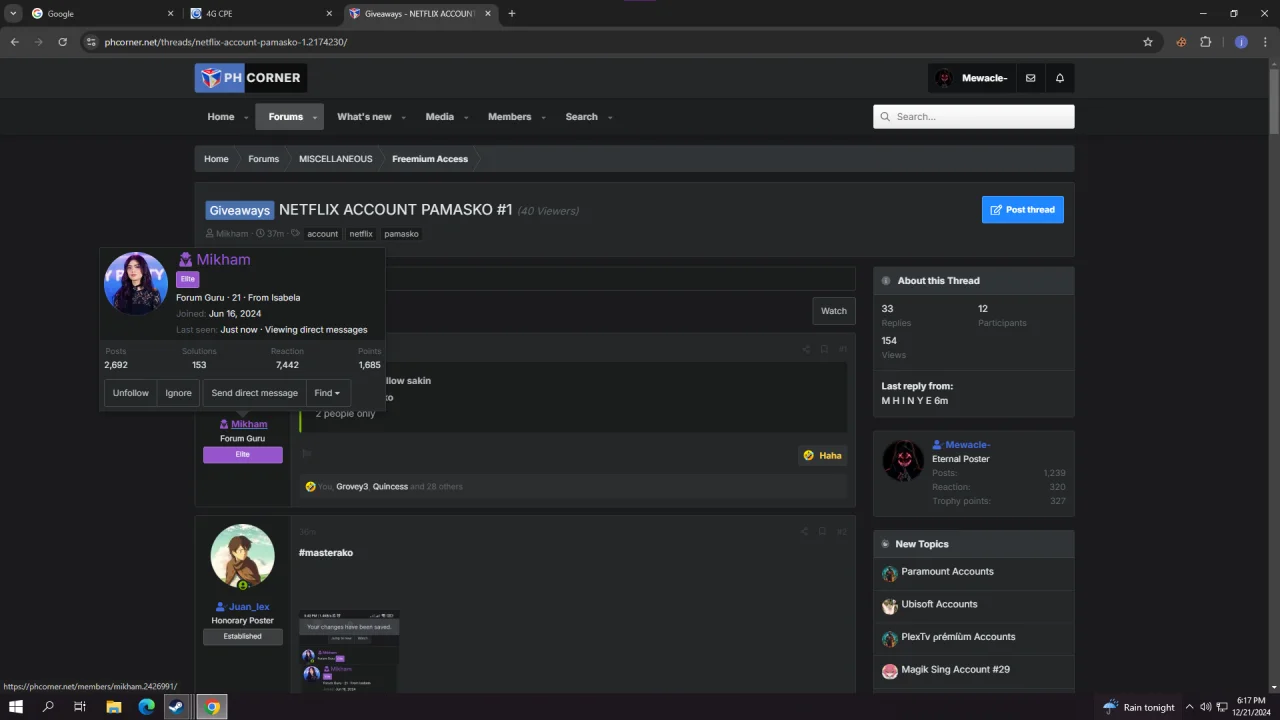Open the PH Corner logo homepage
The width and height of the screenshot is (1280, 720).
click(x=251, y=78)
